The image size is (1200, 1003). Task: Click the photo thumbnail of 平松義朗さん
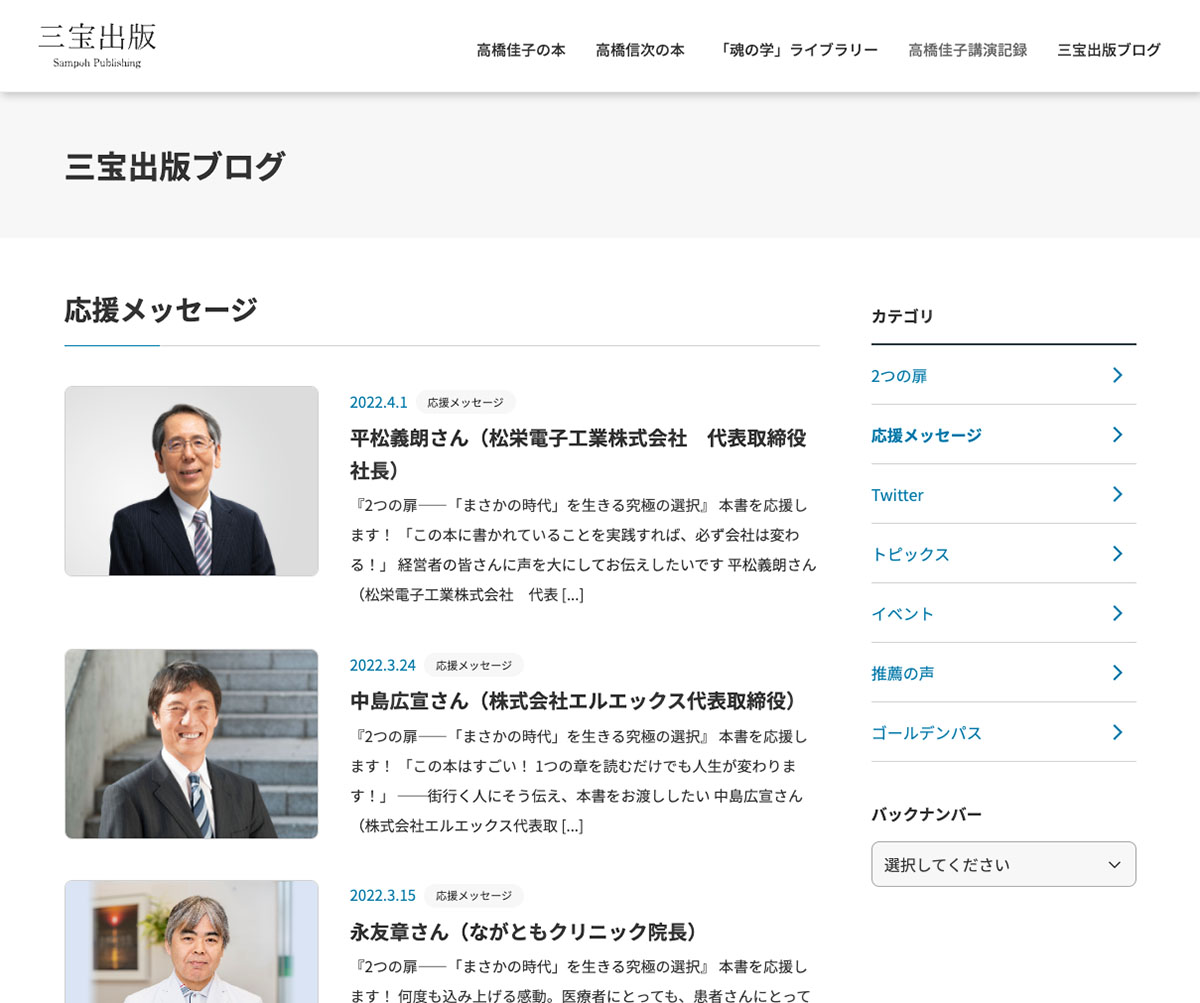[x=191, y=481]
